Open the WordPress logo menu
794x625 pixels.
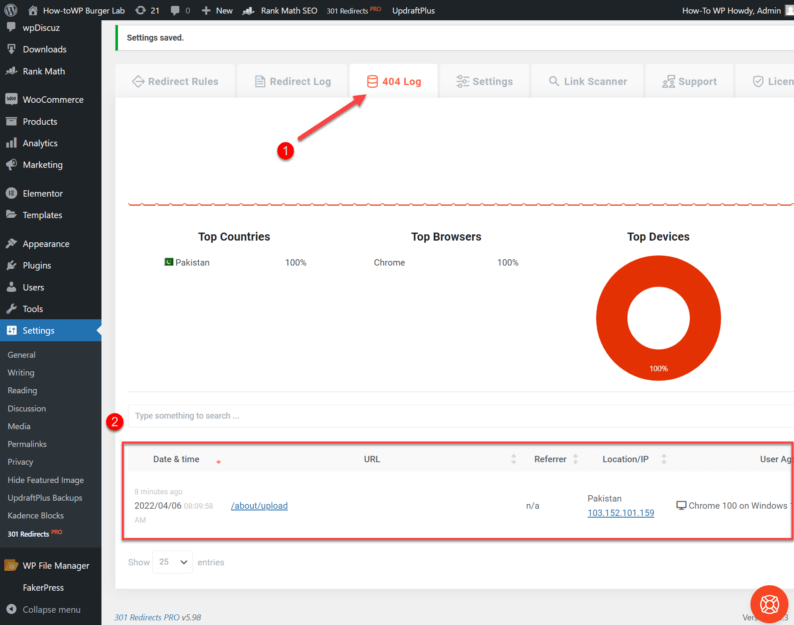click(11, 10)
